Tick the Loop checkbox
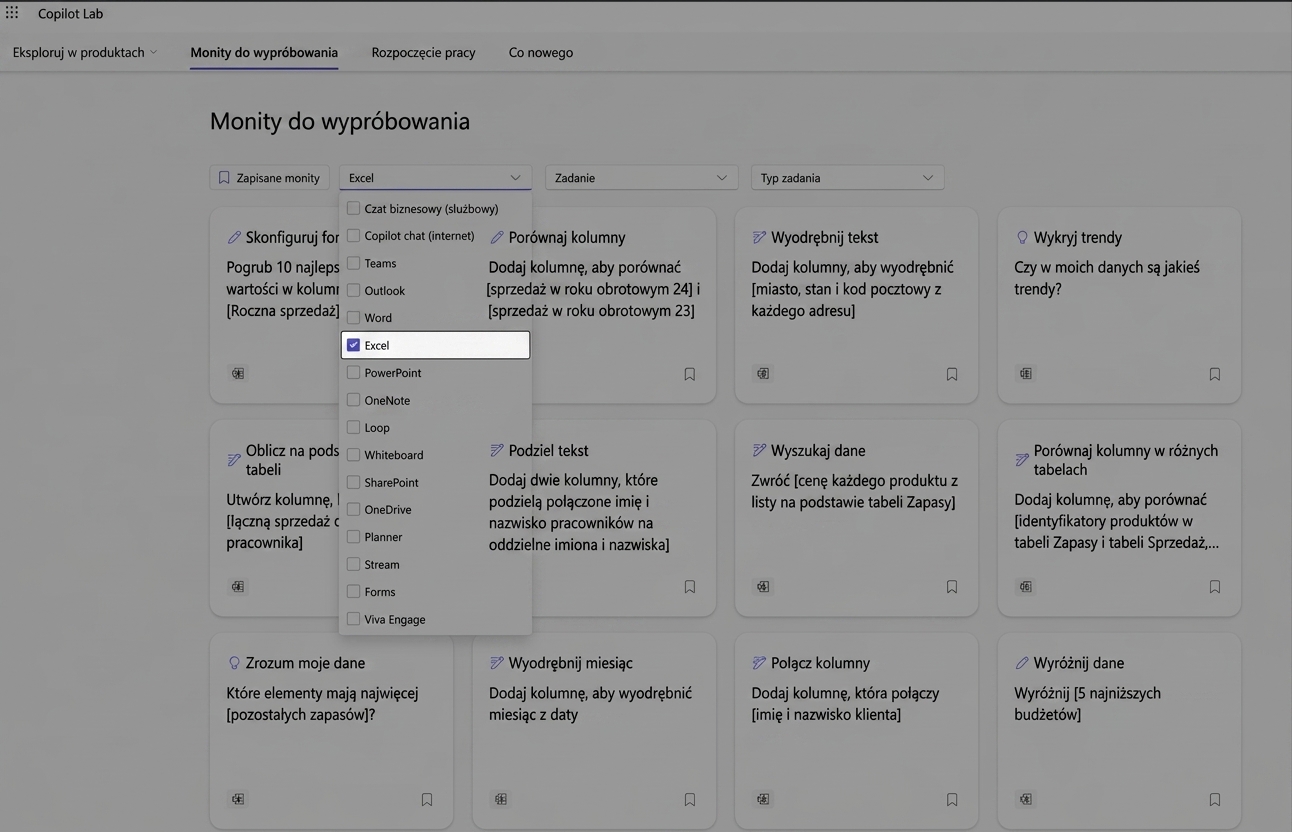Screen dimensions: 1292x832 [353, 427]
